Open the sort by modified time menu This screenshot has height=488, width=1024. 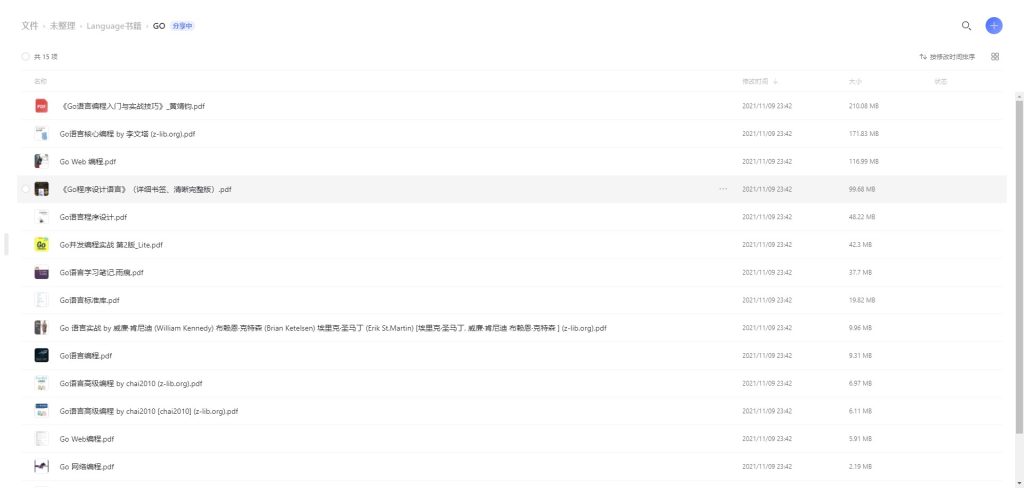948,57
